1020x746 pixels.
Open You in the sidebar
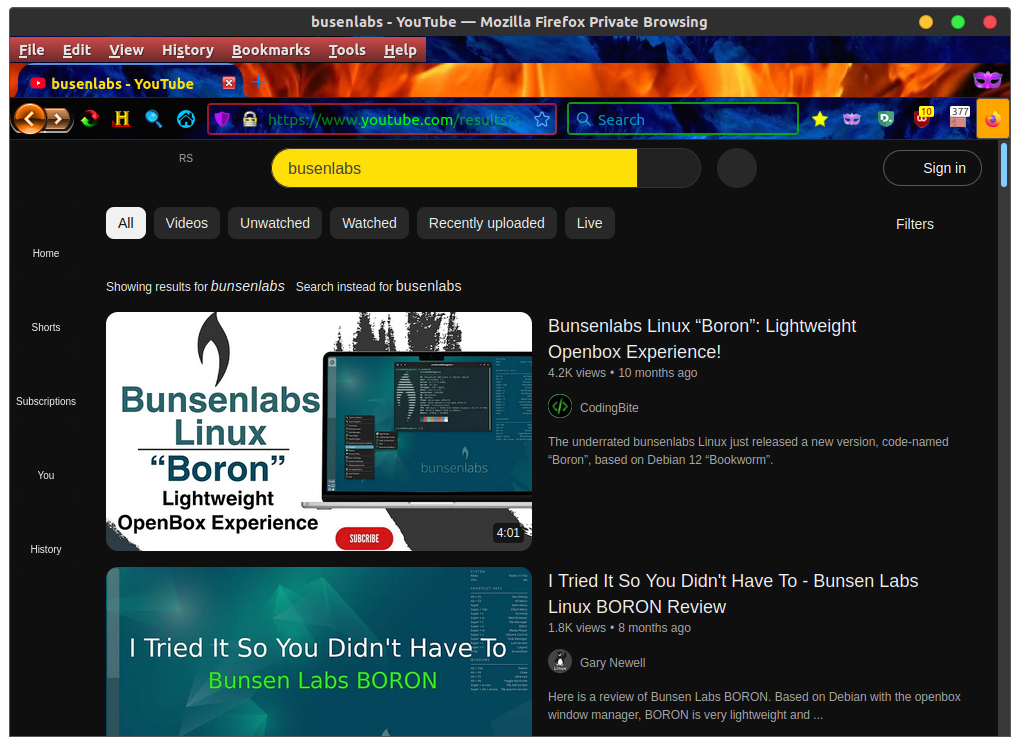[x=46, y=475]
